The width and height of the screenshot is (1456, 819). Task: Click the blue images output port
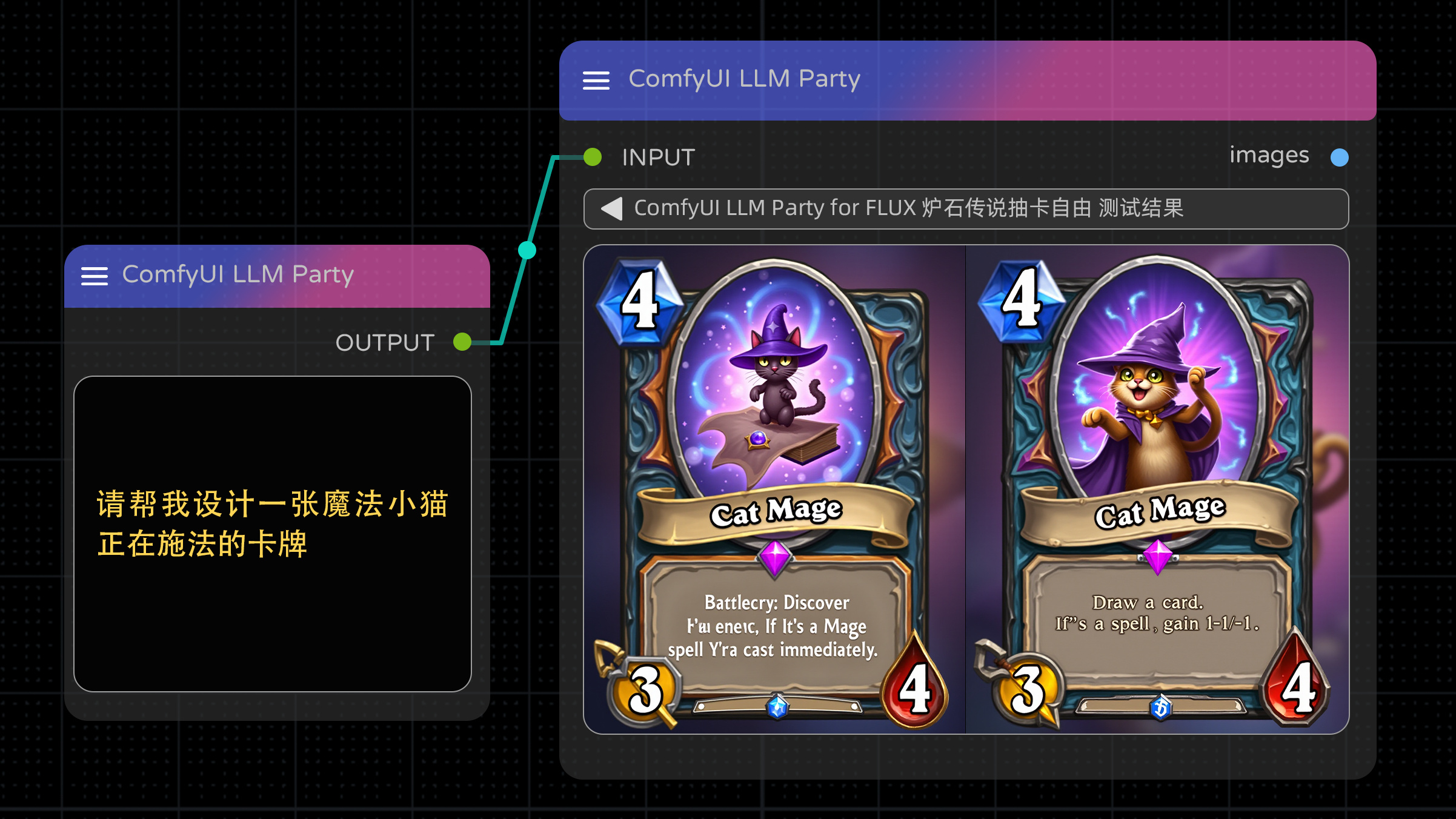pyautogui.click(x=1340, y=157)
